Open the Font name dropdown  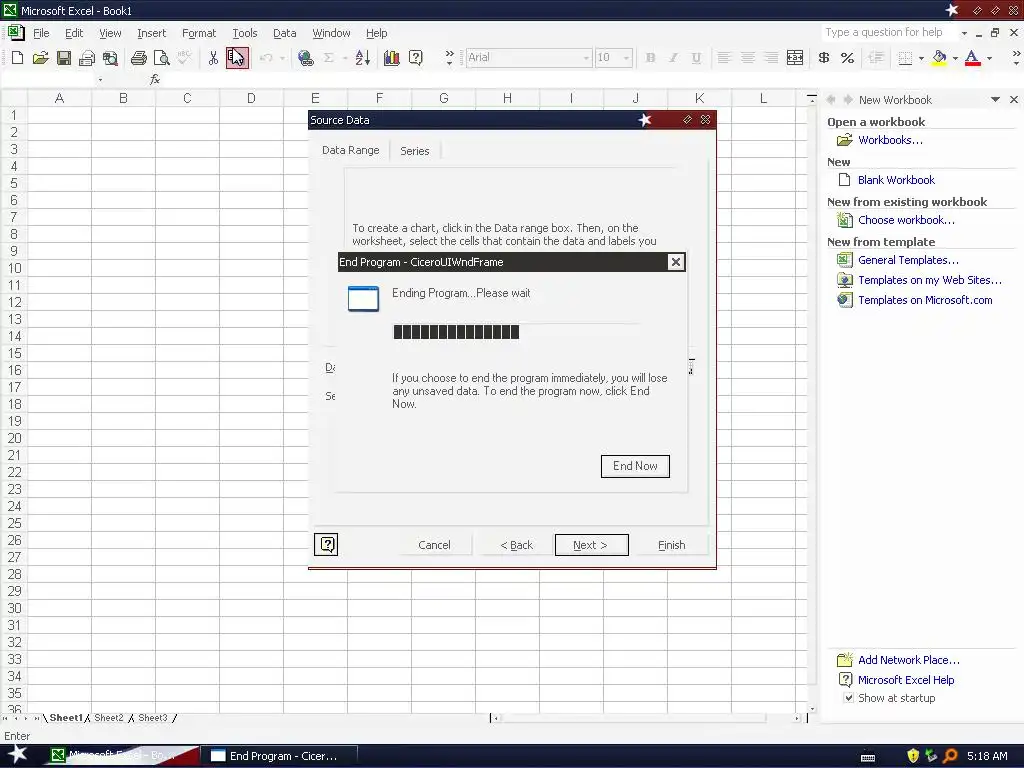click(x=586, y=57)
